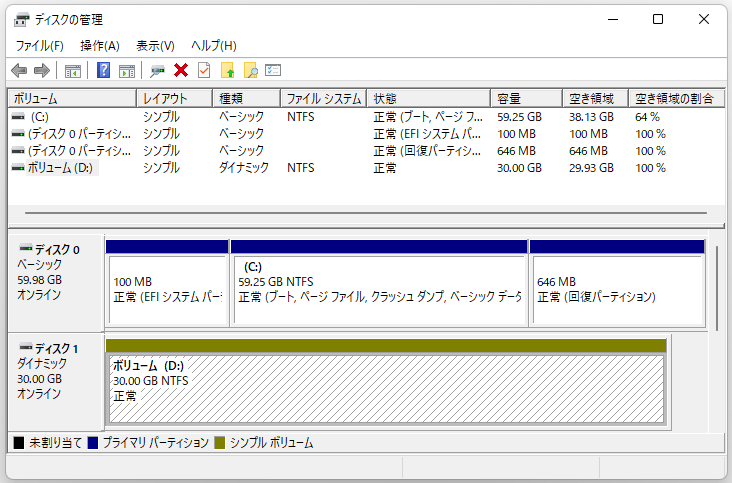The height and width of the screenshot is (483, 732).
Task: Close the ディスクの管理 window
Action: coord(704,20)
